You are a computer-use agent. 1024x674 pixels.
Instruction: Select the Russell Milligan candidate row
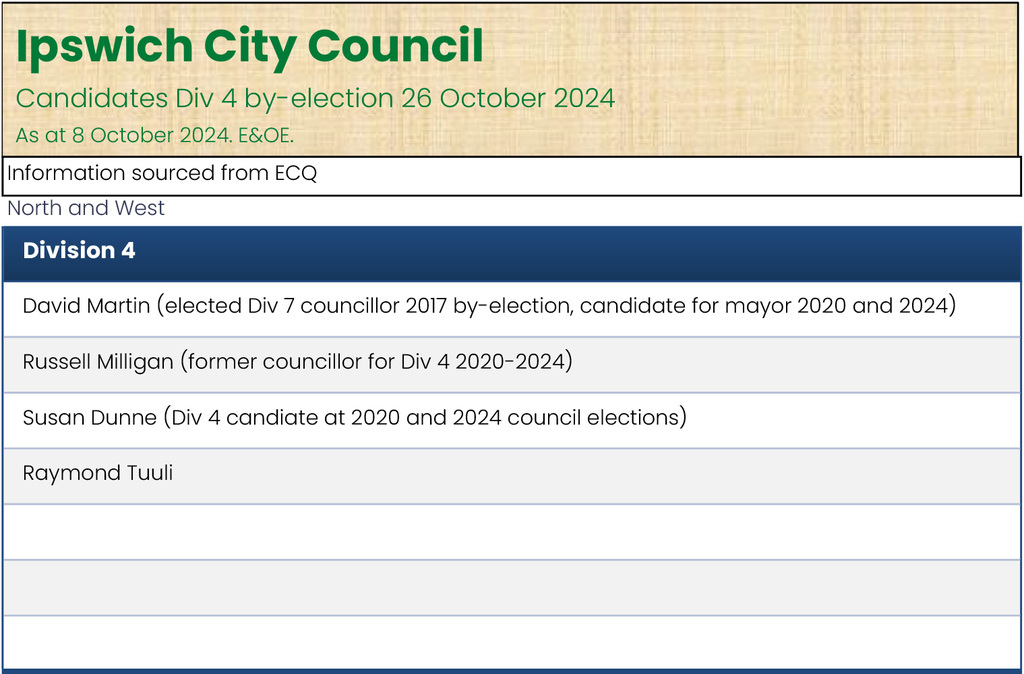(510, 362)
